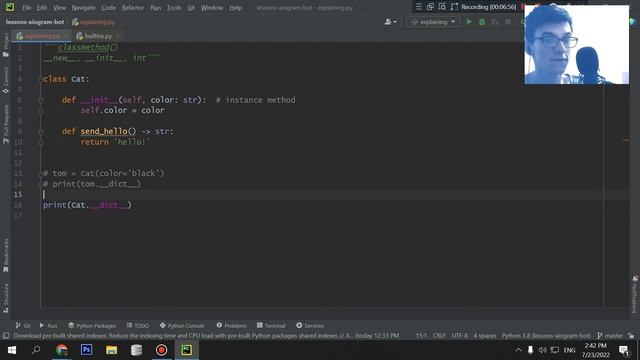Viewport: 640px width, 360px height.
Task: Open the user account dropdown in toolbar
Action: pos(390,22)
